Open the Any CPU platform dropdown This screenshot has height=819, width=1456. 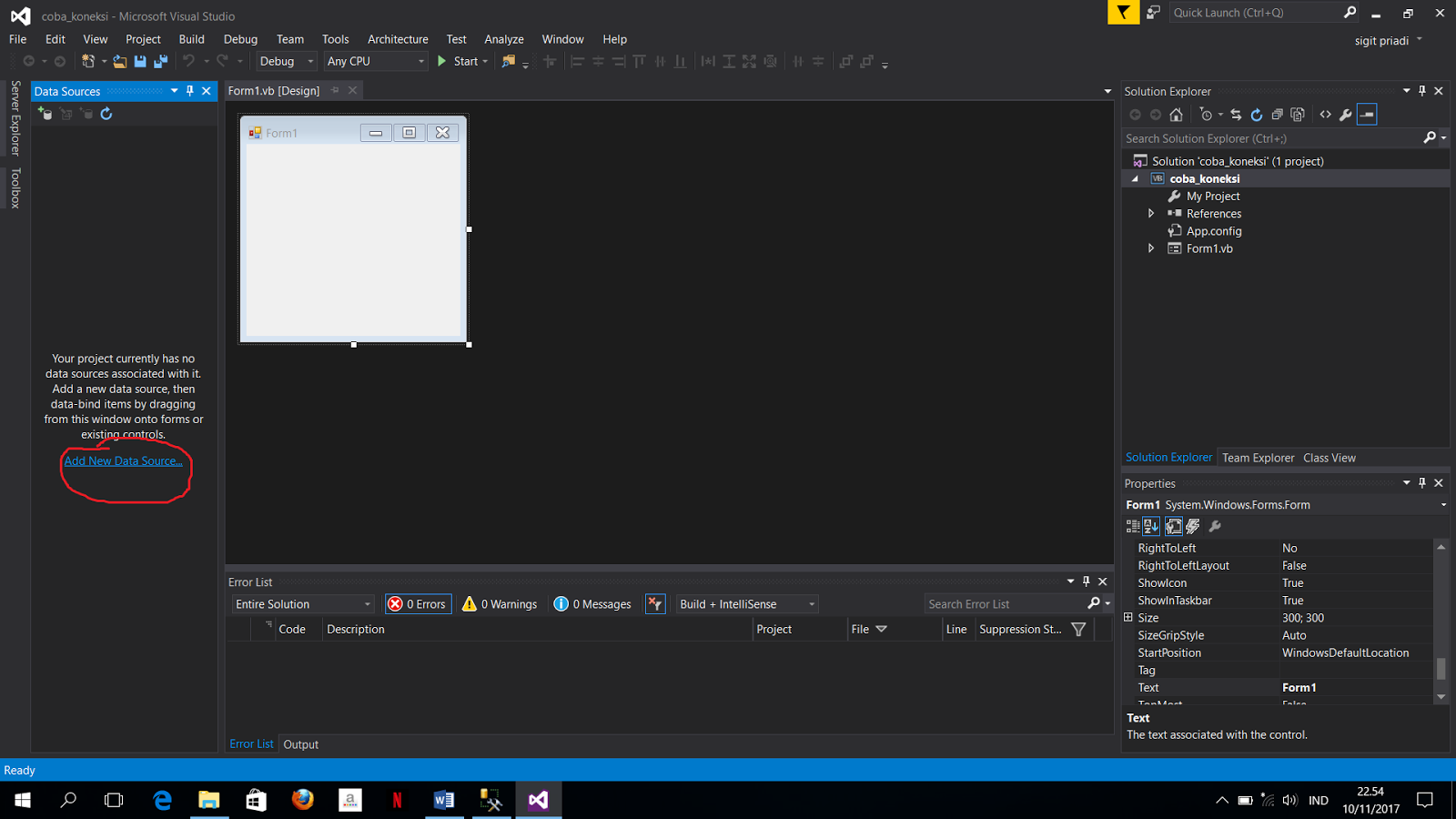point(376,61)
